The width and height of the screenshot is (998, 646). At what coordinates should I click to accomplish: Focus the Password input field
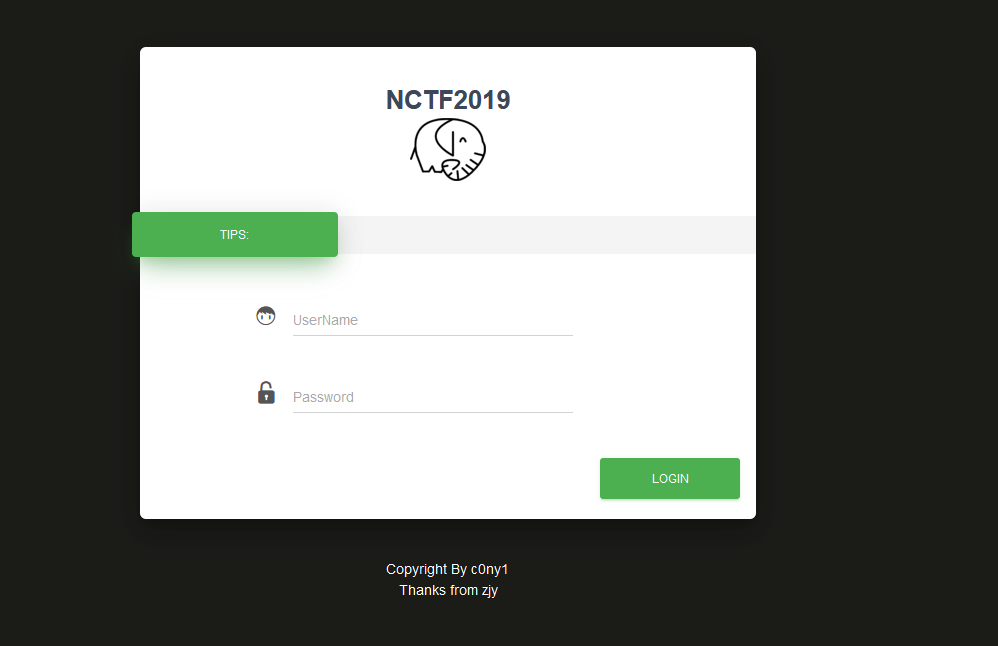point(433,397)
